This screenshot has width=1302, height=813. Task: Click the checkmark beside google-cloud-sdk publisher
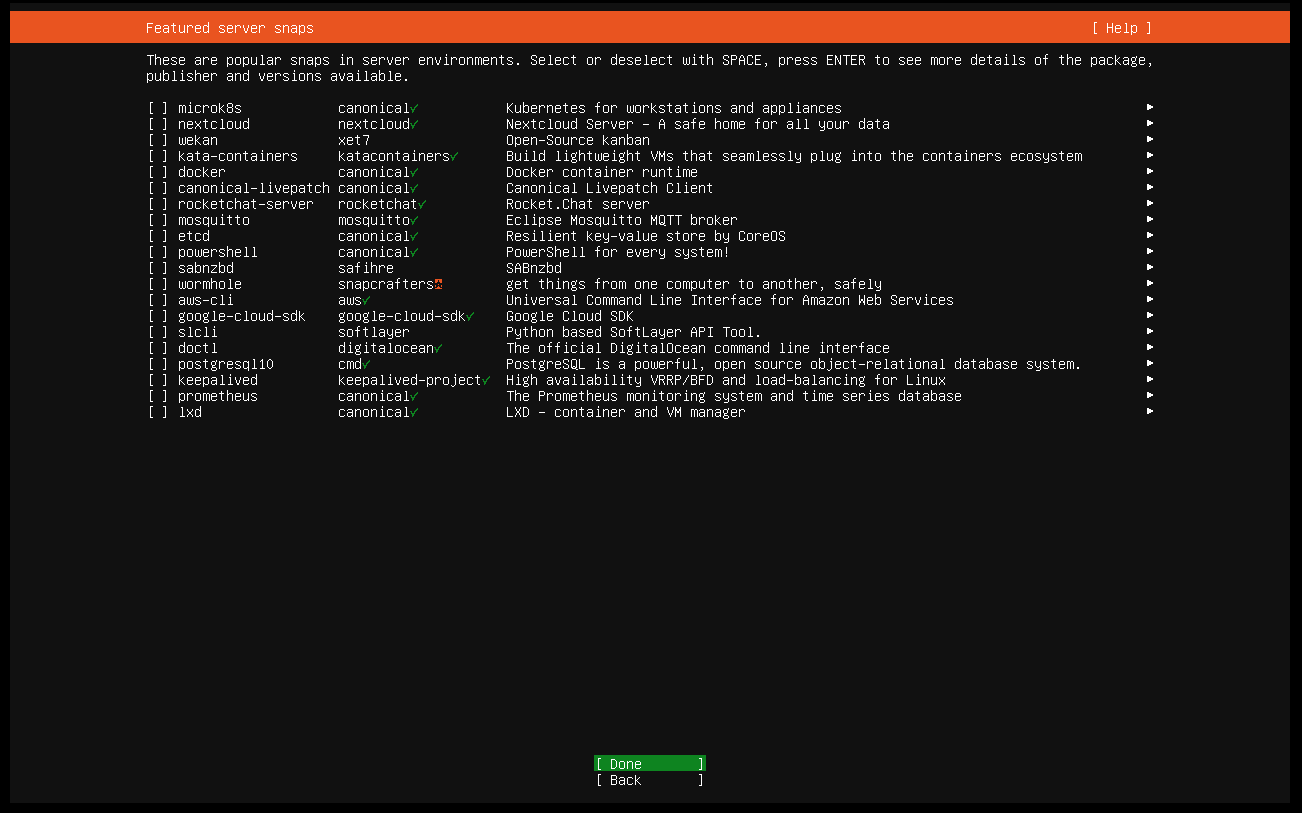(x=470, y=316)
